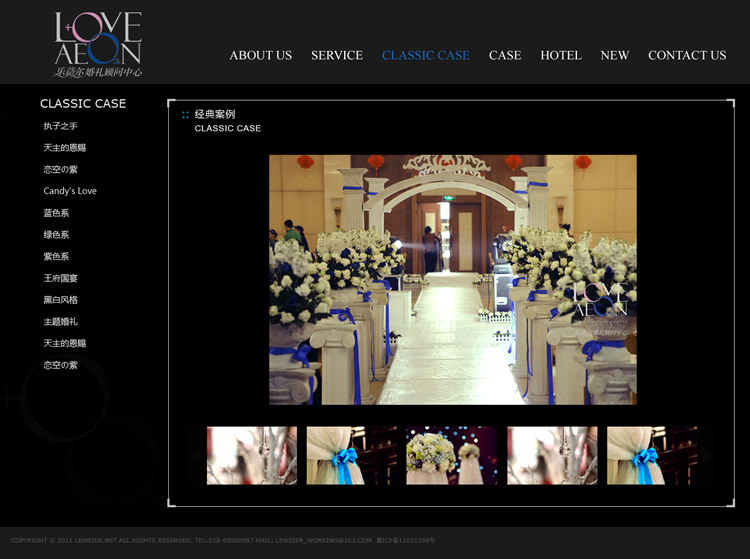Select Candy's Love in the sidebar
Image resolution: width=750 pixels, height=559 pixels.
coord(70,191)
